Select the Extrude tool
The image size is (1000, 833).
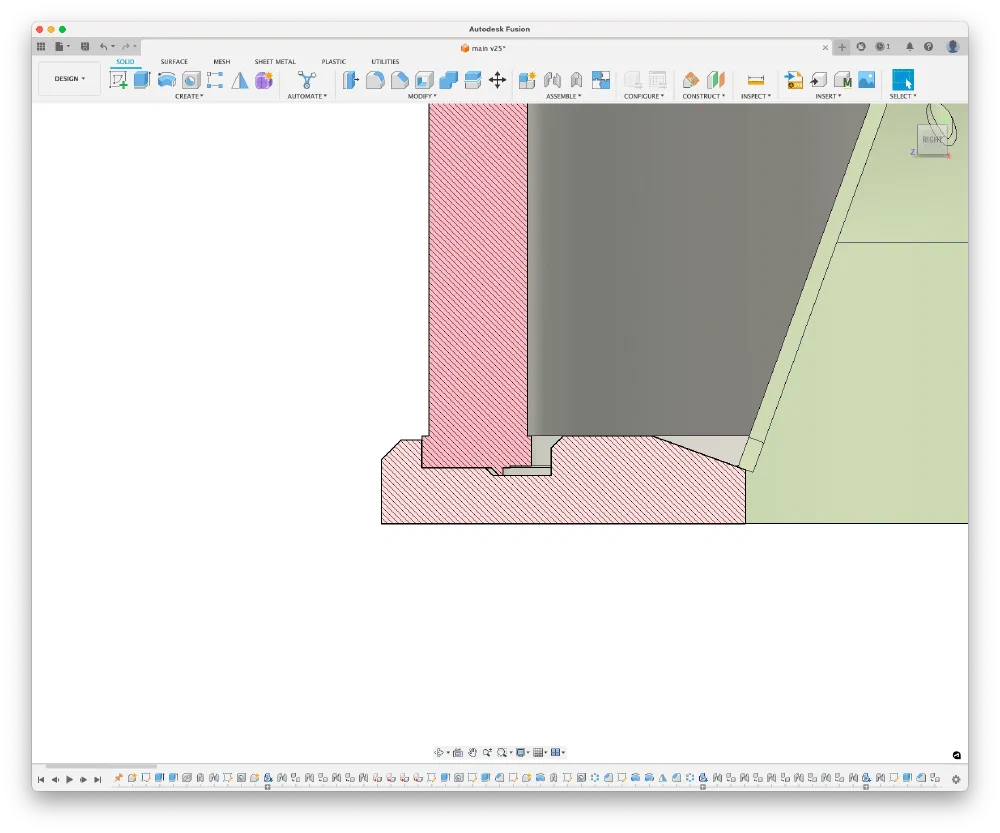click(142, 80)
